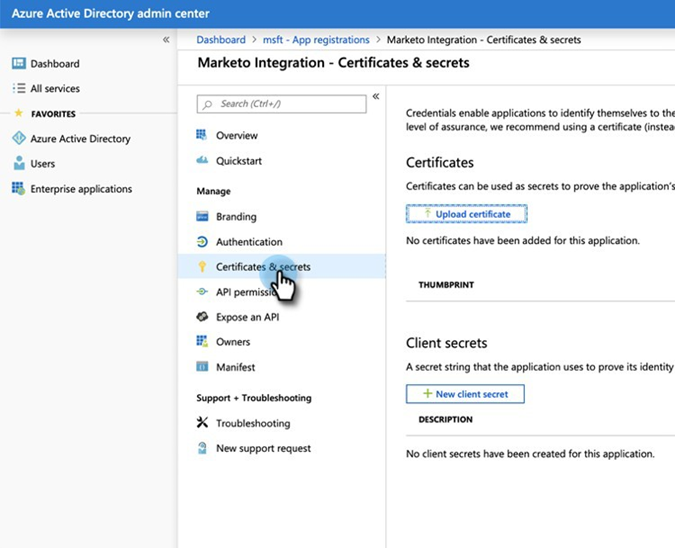The height and width of the screenshot is (548, 675).
Task: Click the Branding icon under Manage
Action: tap(202, 216)
